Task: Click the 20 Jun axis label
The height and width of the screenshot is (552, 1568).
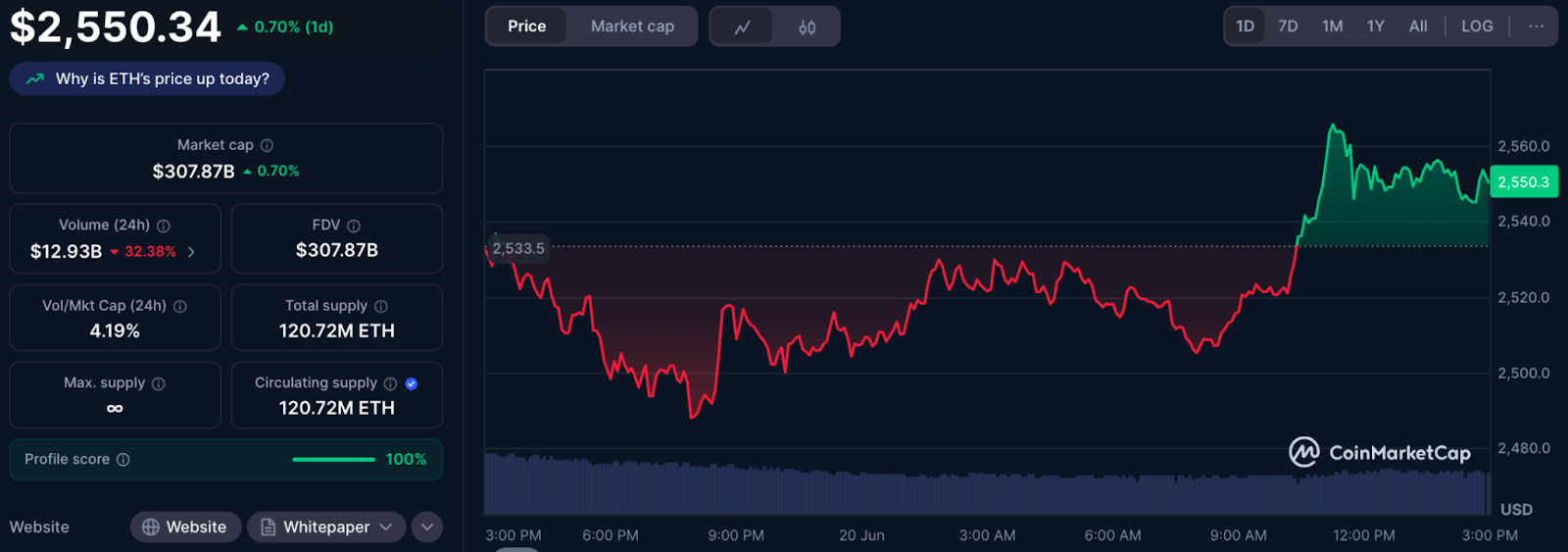Action: [861, 535]
